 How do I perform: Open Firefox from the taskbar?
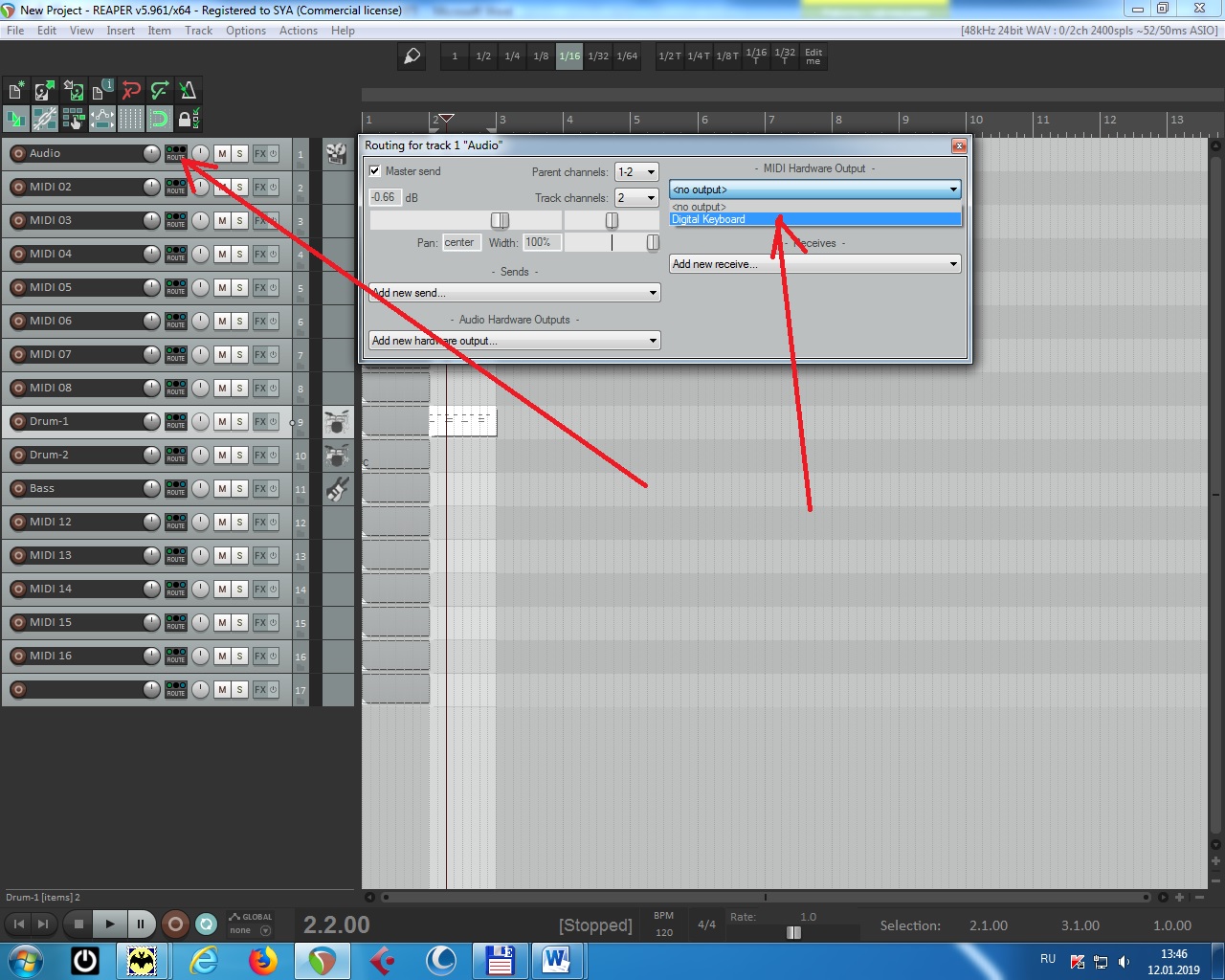(262, 960)
